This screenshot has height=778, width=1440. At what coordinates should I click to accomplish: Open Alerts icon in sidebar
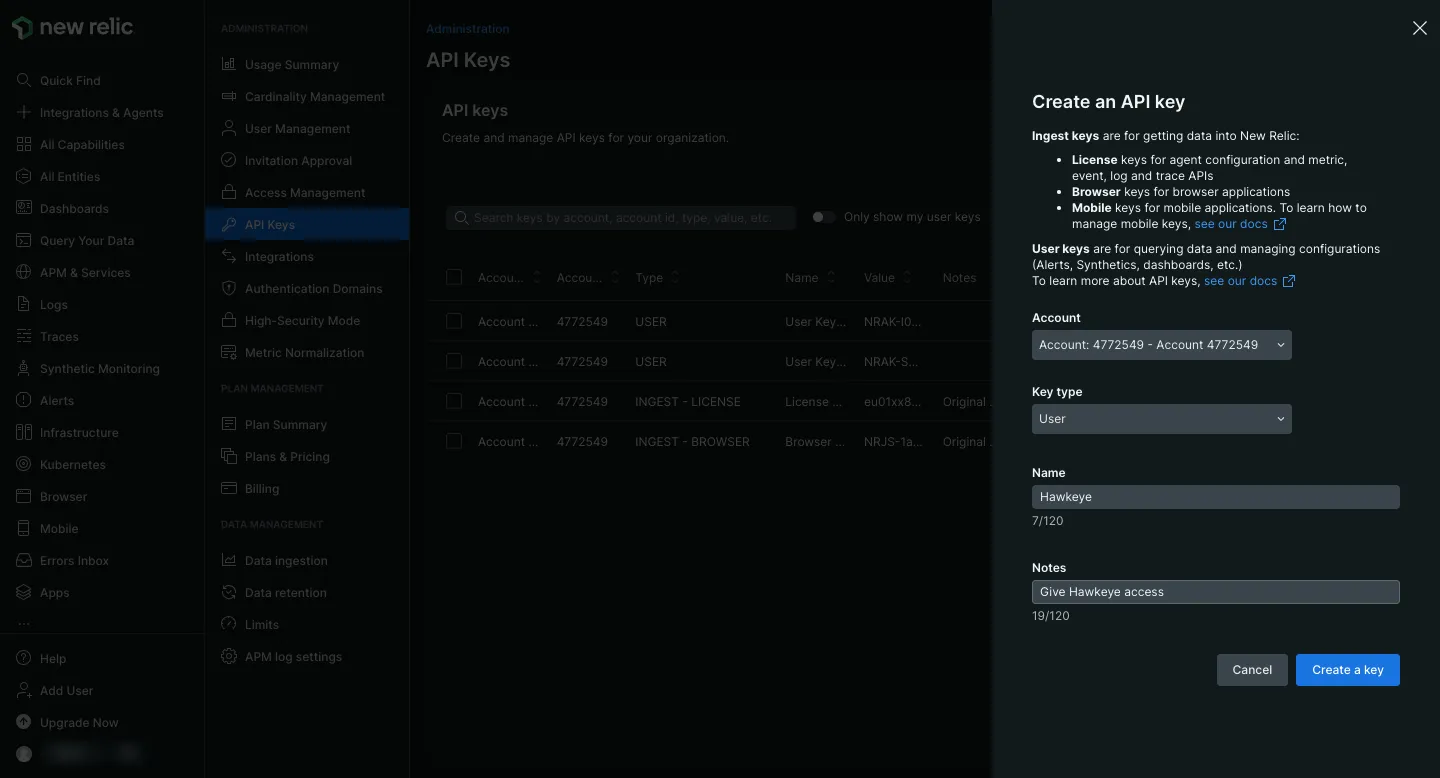24,401
